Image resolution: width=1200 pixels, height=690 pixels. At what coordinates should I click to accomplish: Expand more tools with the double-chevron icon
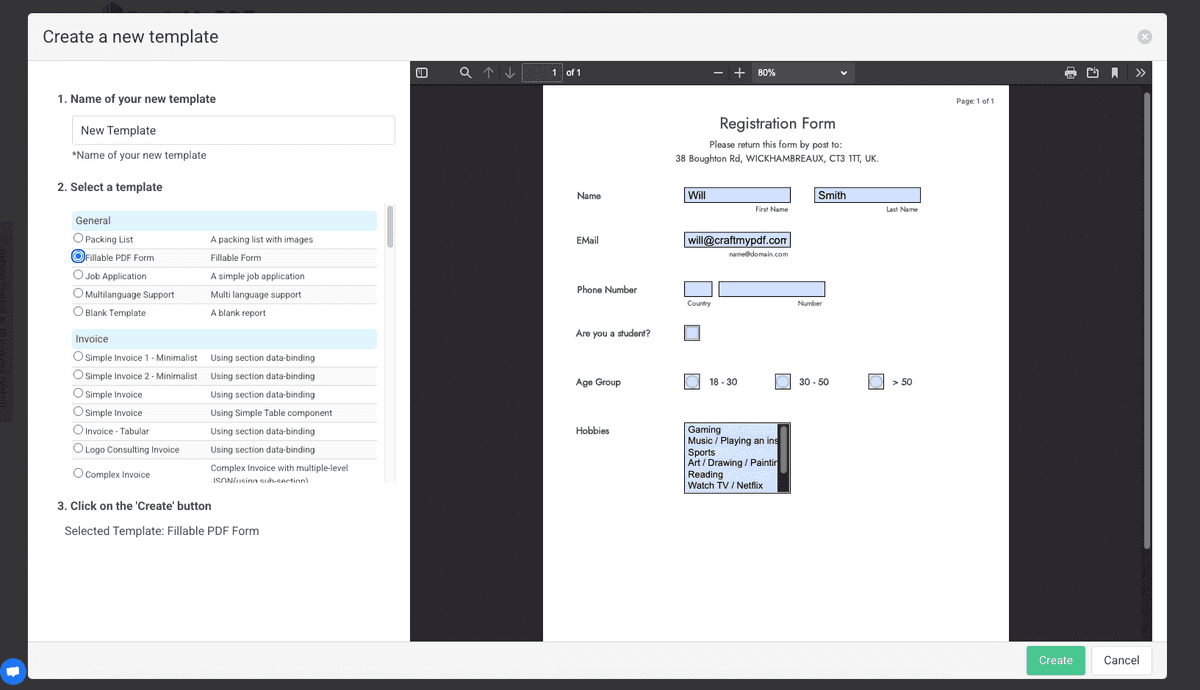coord(1141,72)
